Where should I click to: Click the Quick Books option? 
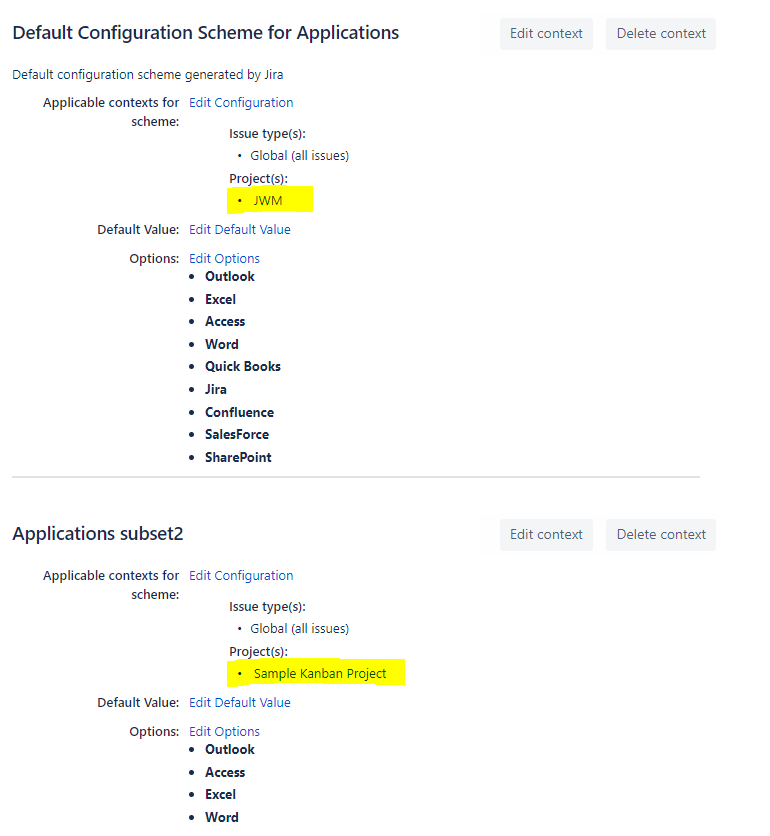click(x=243, y=366)
